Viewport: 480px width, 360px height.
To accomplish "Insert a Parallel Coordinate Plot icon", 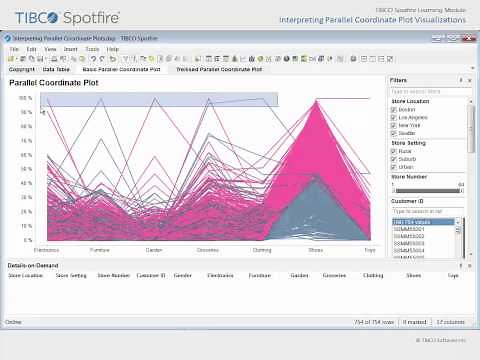I will click(312, 59).
